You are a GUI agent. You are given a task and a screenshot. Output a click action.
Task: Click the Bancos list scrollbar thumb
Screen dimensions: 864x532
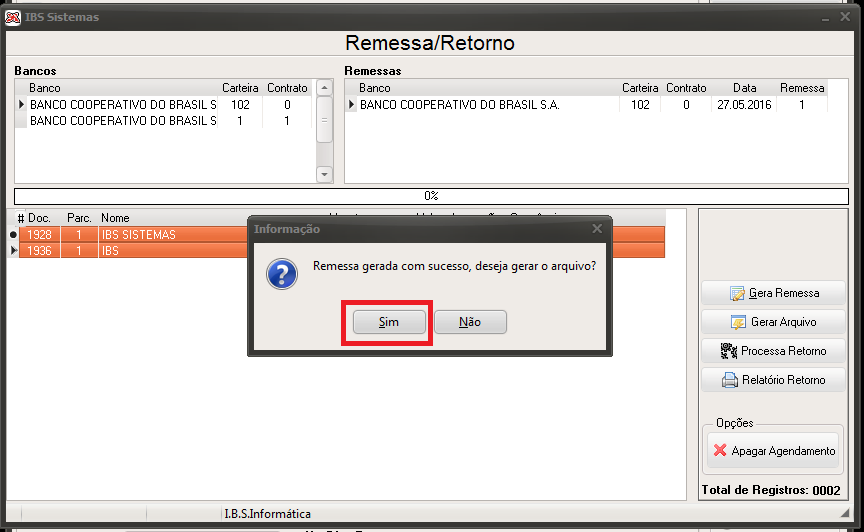point(325,120)
